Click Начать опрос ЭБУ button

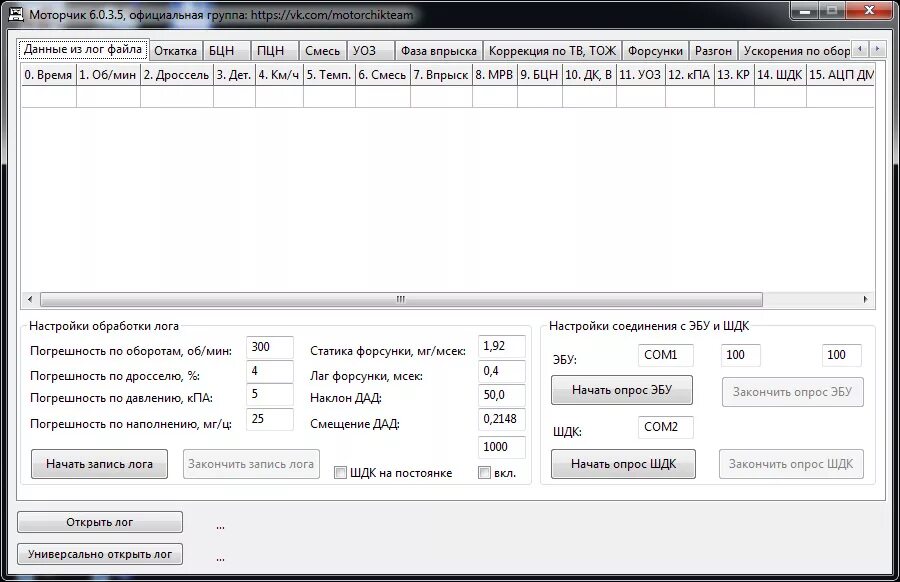622,390
